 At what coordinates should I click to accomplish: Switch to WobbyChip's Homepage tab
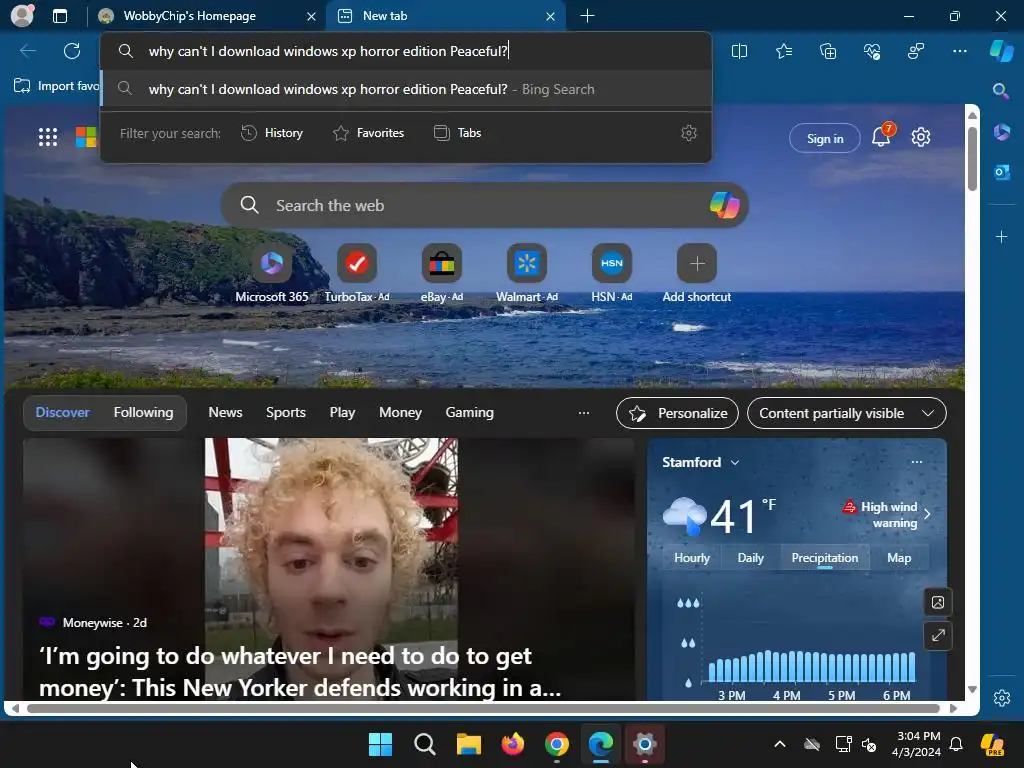[208, 16]
